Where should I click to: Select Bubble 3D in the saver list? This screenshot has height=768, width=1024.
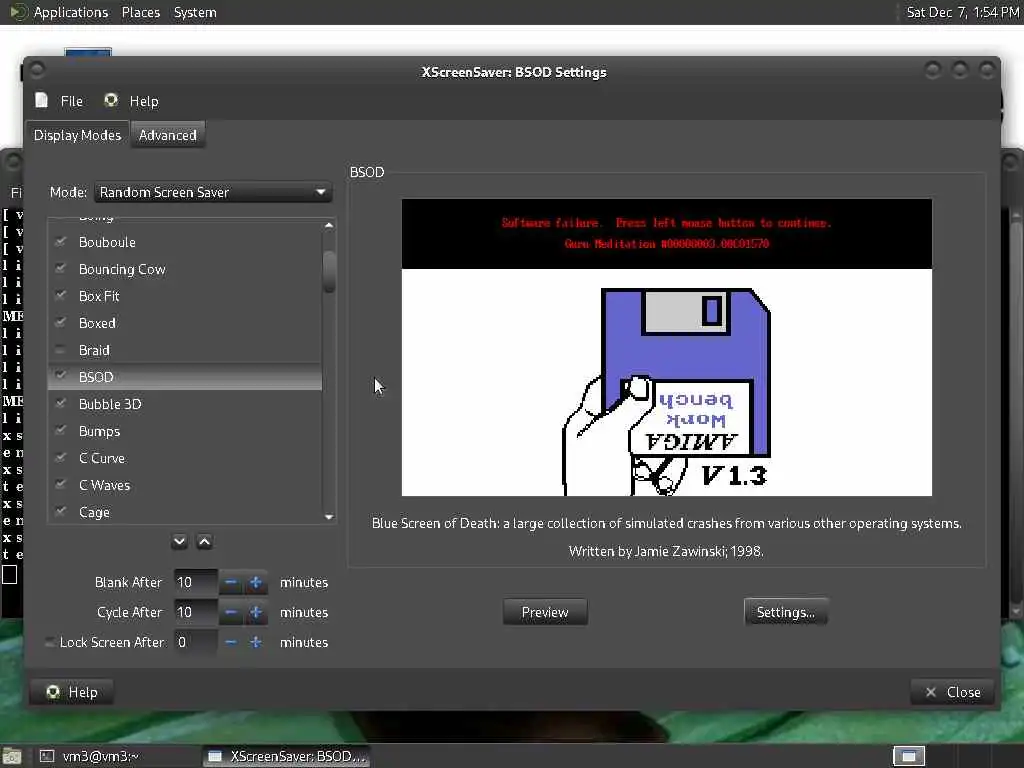coord(110,404)
